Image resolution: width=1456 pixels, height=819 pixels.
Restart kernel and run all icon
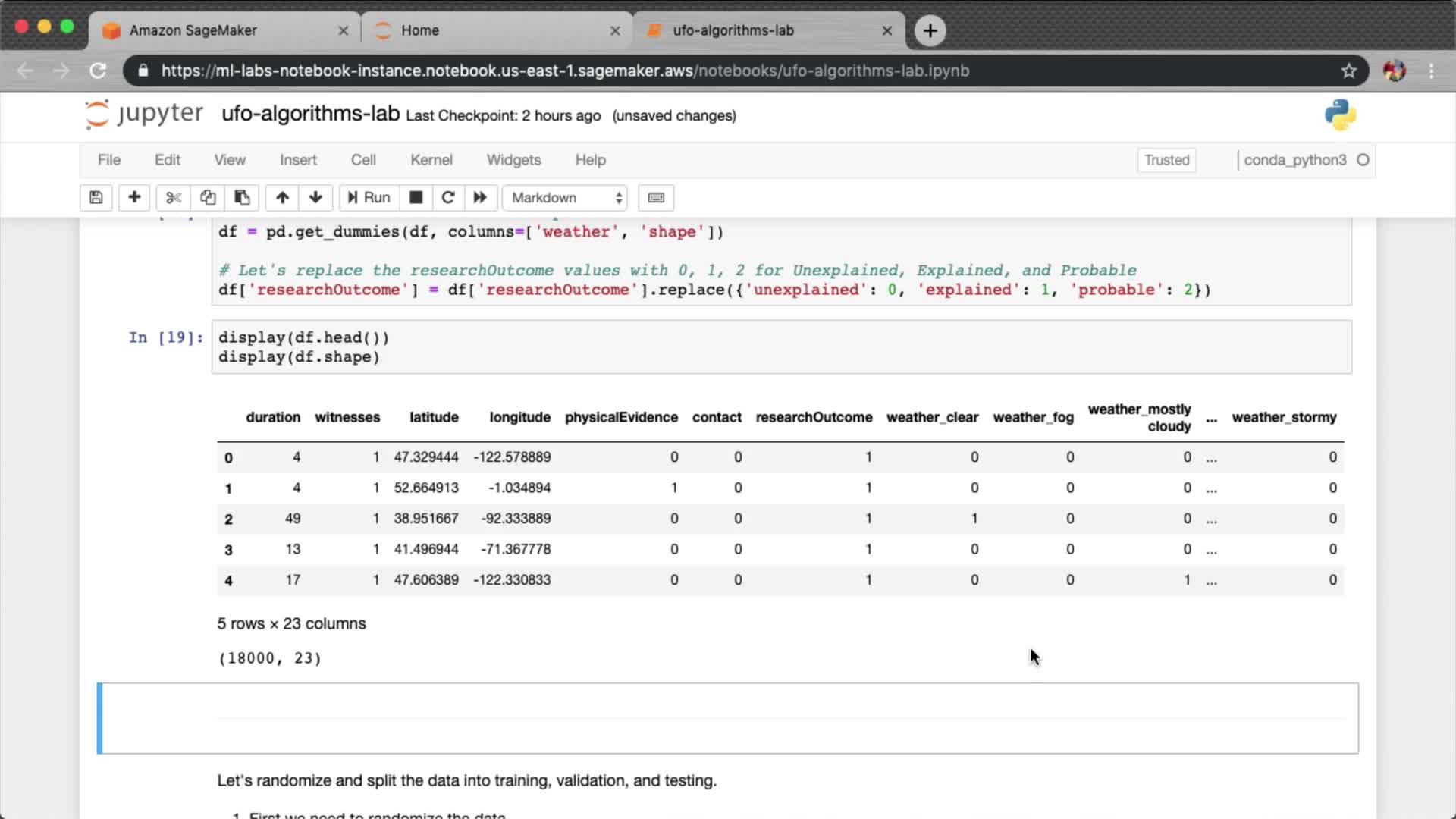point(480,198)
